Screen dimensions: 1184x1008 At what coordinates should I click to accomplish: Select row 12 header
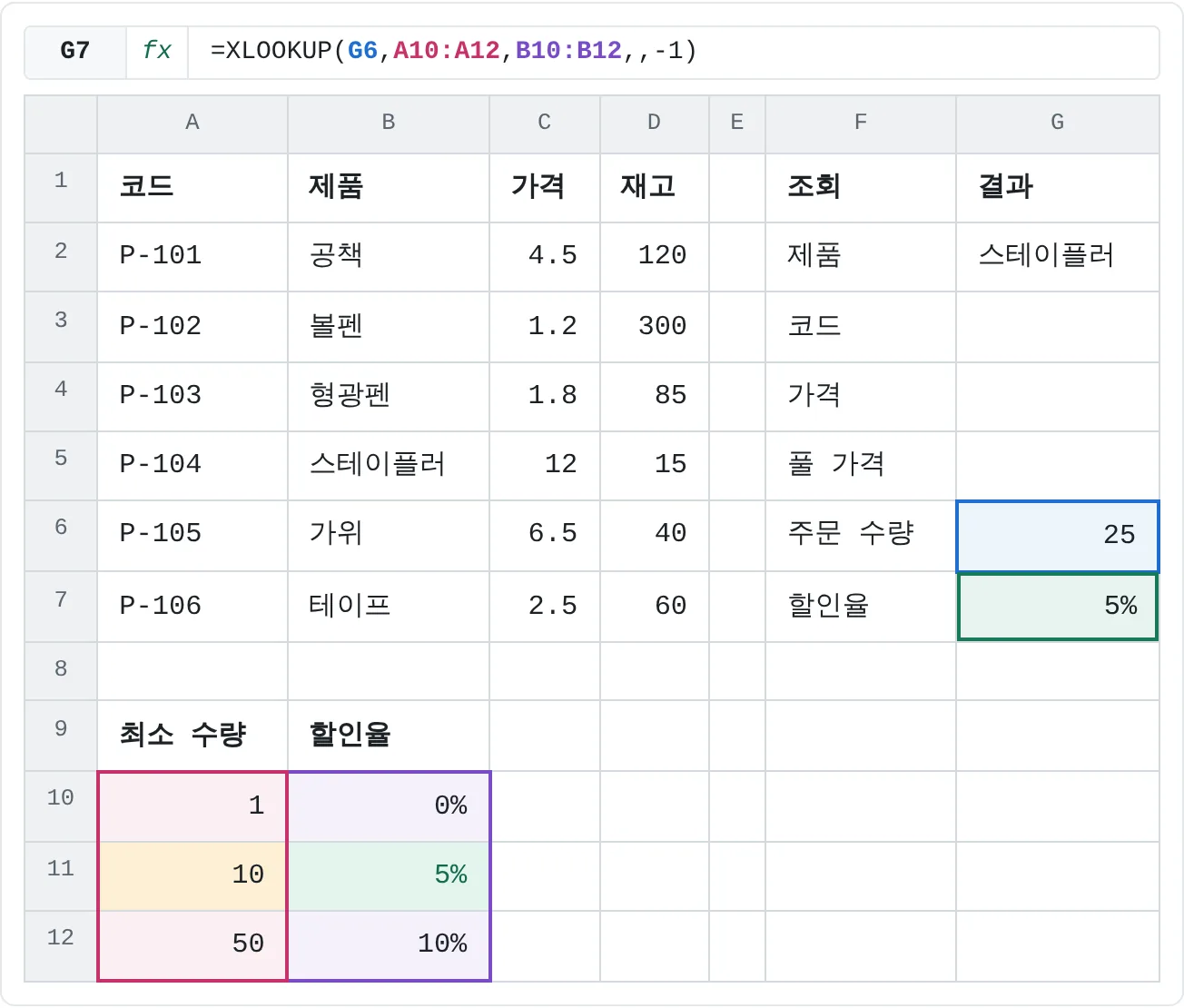tap(61, 946)
